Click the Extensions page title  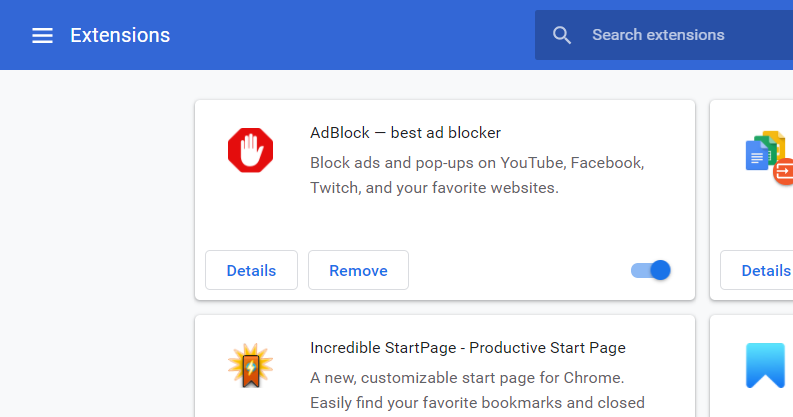pyautogui.click(x=120, y=35)
